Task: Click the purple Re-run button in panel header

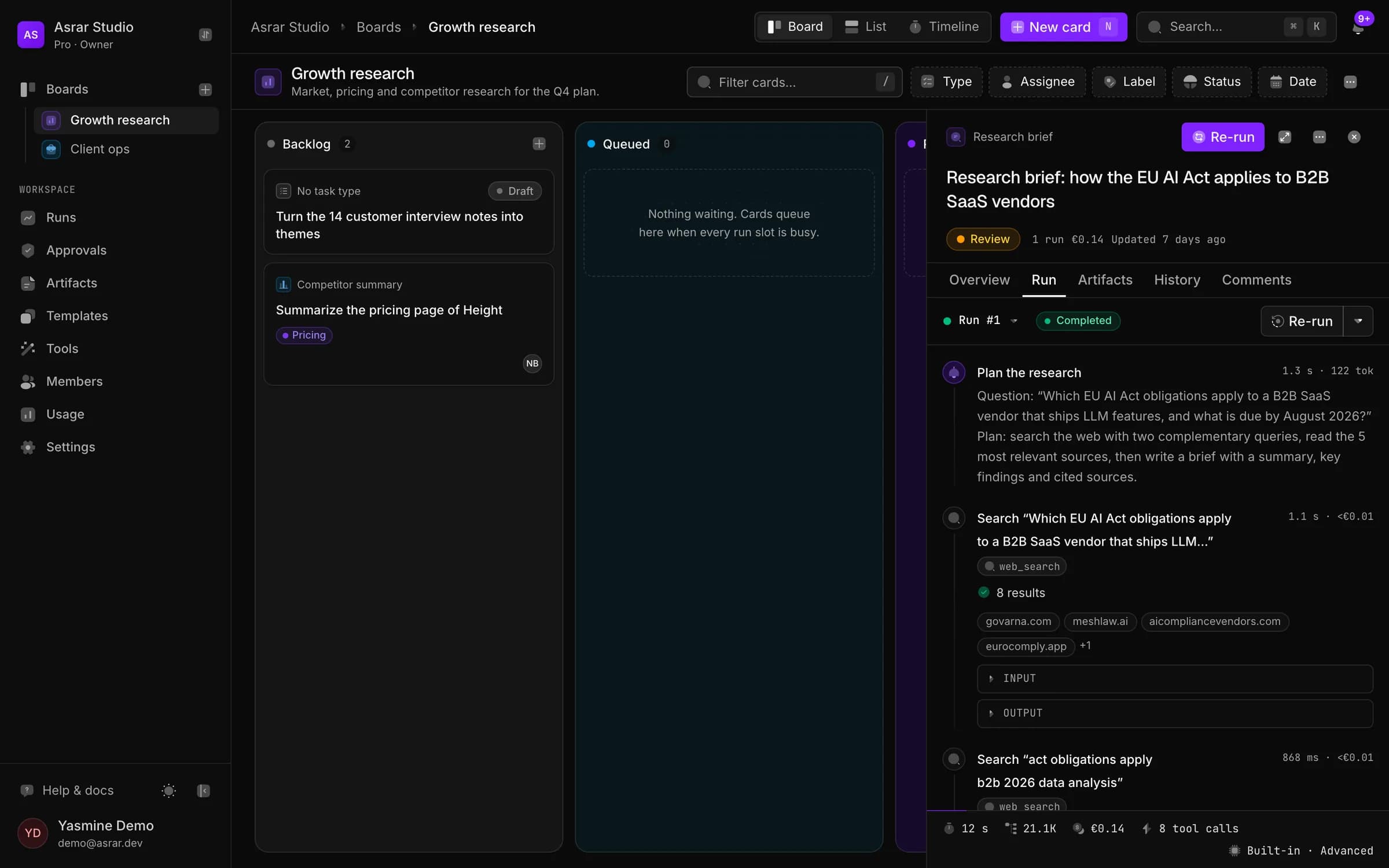Action: point(1222,137)
